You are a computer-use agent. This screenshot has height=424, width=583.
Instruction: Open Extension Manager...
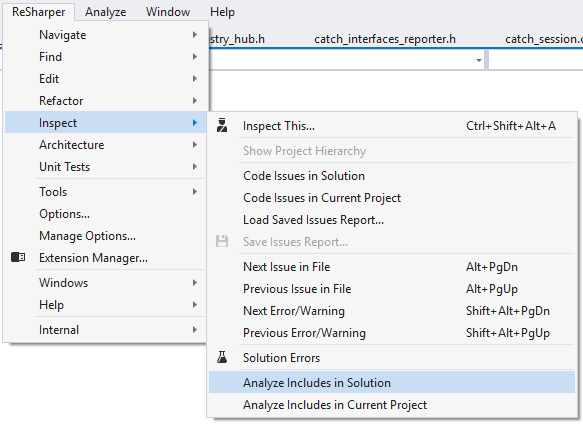(x=105, y=258)
